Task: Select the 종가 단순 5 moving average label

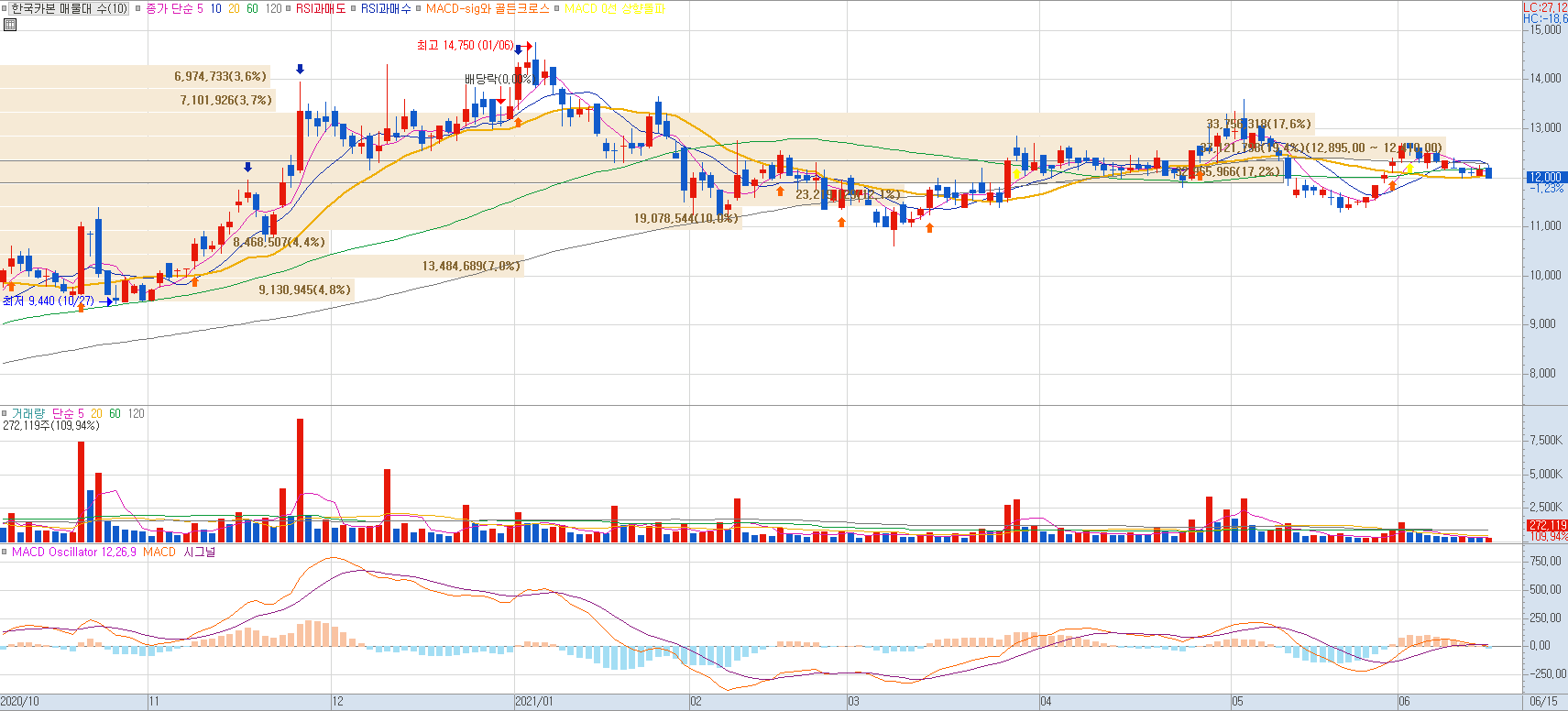Action: [175, 8]
